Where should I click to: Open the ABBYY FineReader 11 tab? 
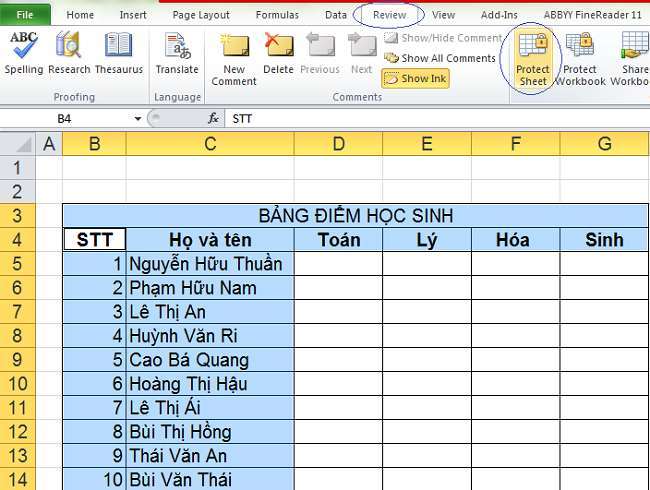pos(592,15)
